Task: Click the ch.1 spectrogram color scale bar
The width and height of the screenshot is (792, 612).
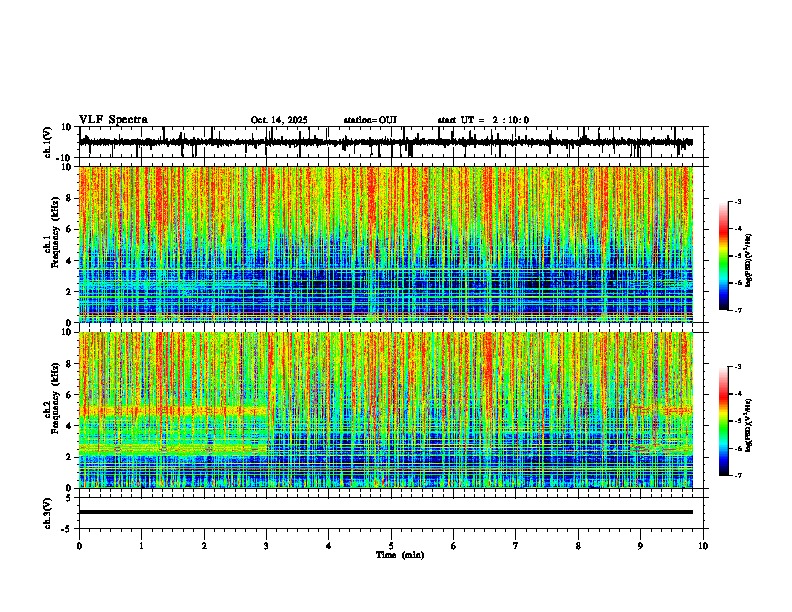Action: pos(724,256)
